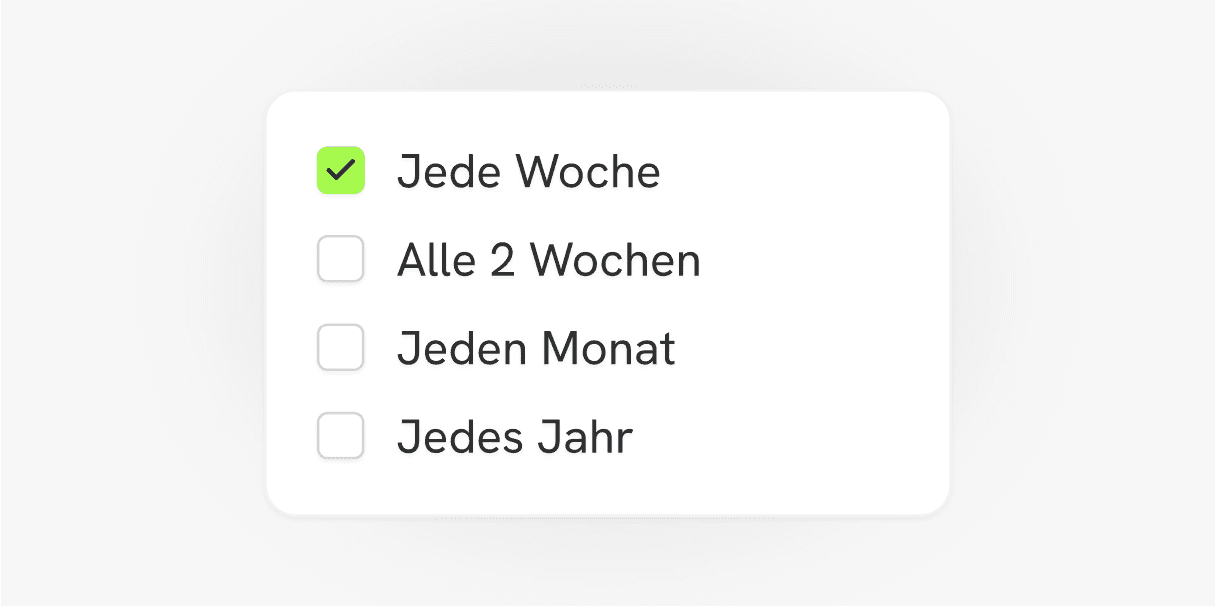Select the 'Jede Woche' label text
This screenshot has height=606, width=1215.
529,170
